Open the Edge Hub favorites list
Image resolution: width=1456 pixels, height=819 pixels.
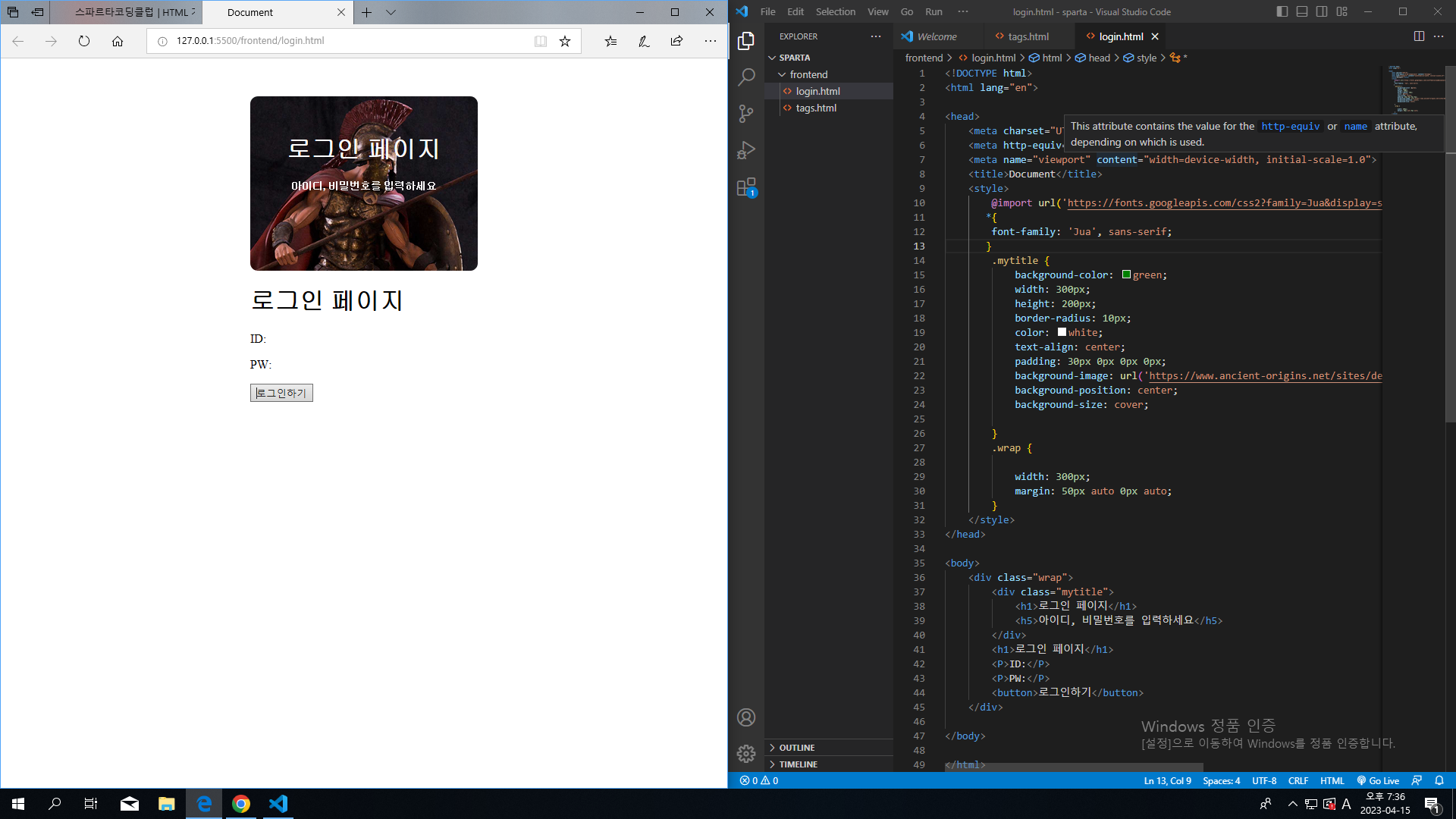[x=610, y=41]
